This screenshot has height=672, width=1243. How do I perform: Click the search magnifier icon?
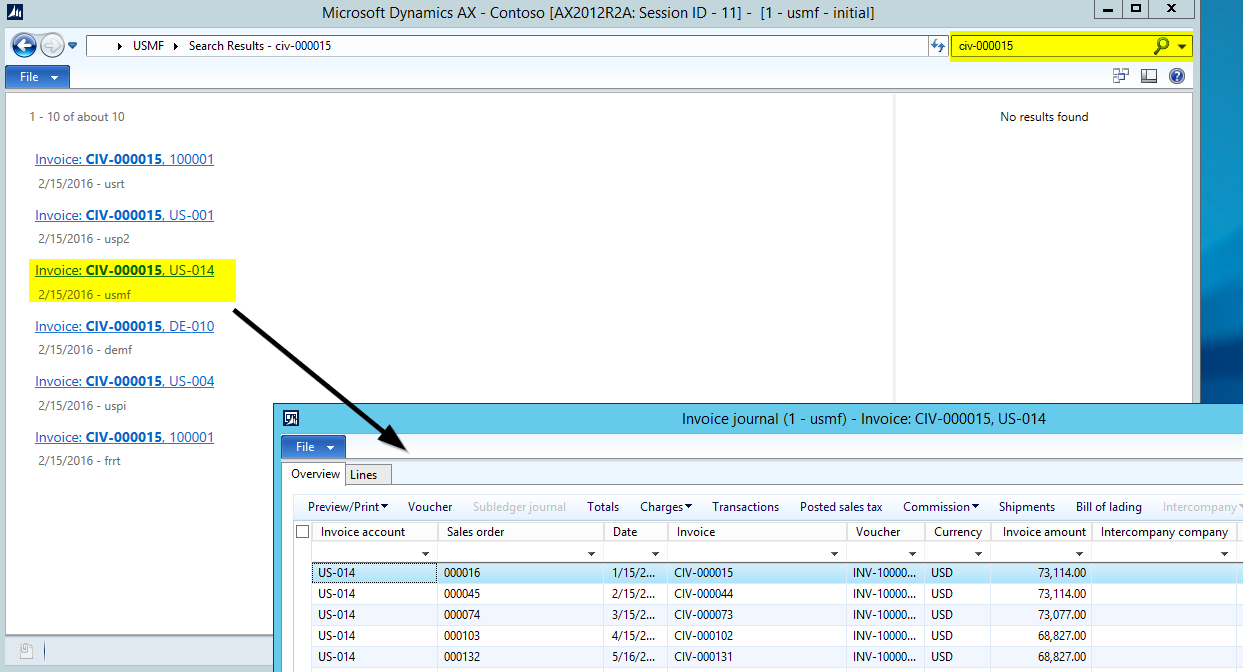pyautogui.click(x=1161, y=46)
